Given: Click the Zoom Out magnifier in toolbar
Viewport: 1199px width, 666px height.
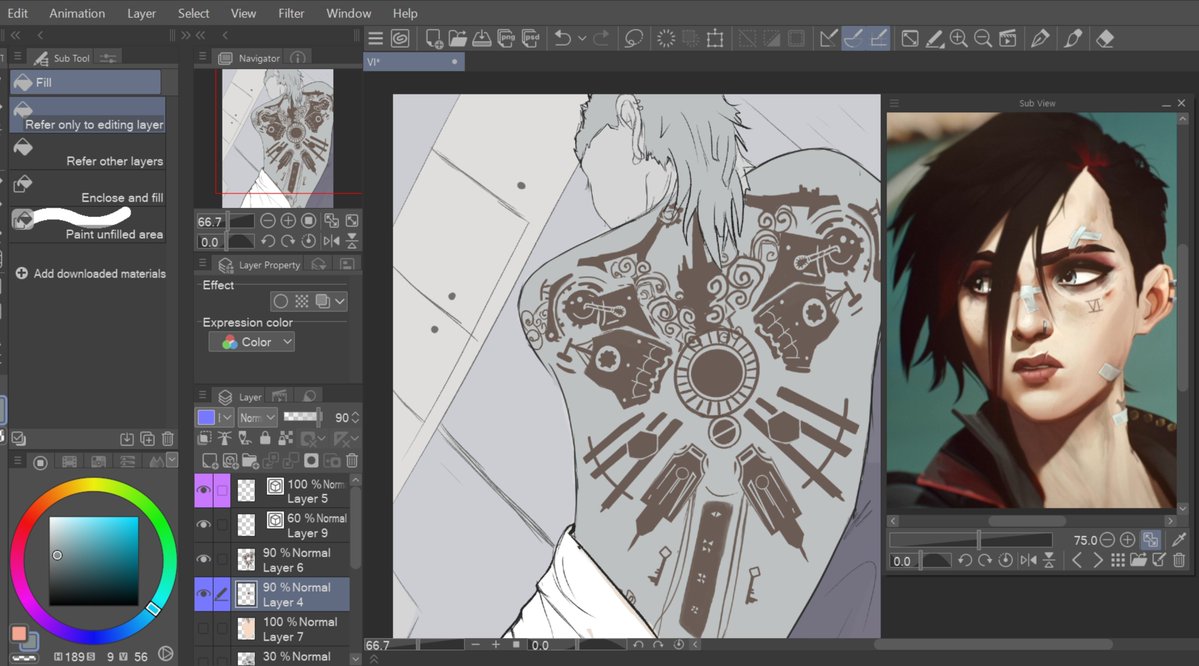Looking at the screenshot, I should tap(983, 38).
